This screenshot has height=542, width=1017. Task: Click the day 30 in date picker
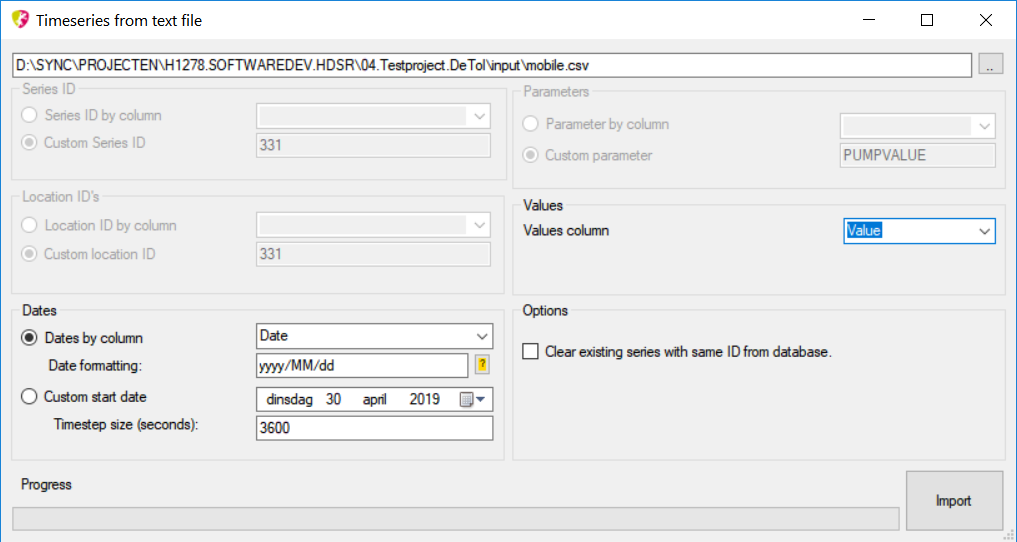coord(333,400)
